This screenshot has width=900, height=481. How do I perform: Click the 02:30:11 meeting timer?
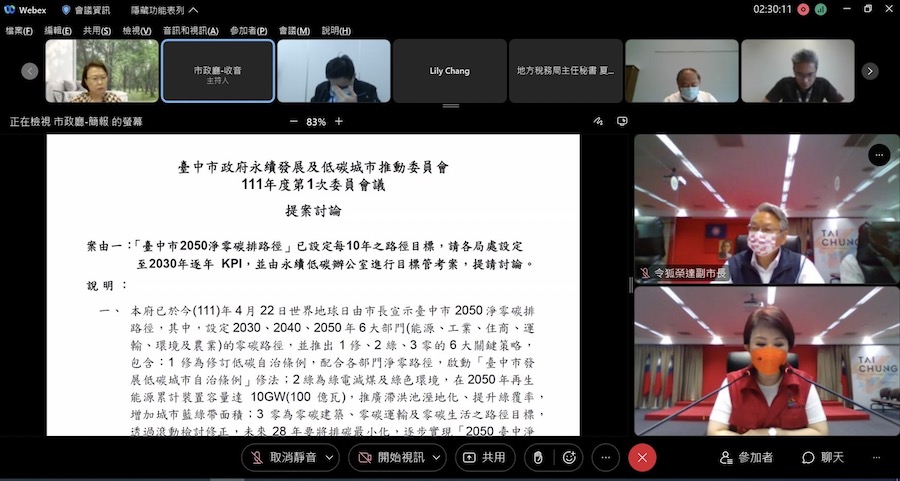tap(772, 10)
